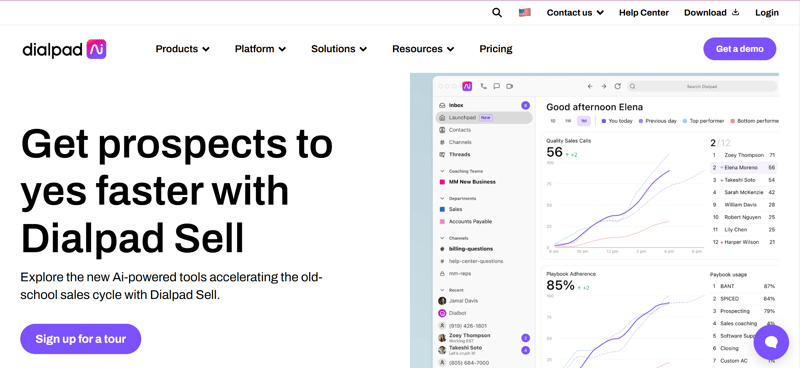Click the purple unread badge on Inbox
800x368 pixels.
(x=526, y=106)
